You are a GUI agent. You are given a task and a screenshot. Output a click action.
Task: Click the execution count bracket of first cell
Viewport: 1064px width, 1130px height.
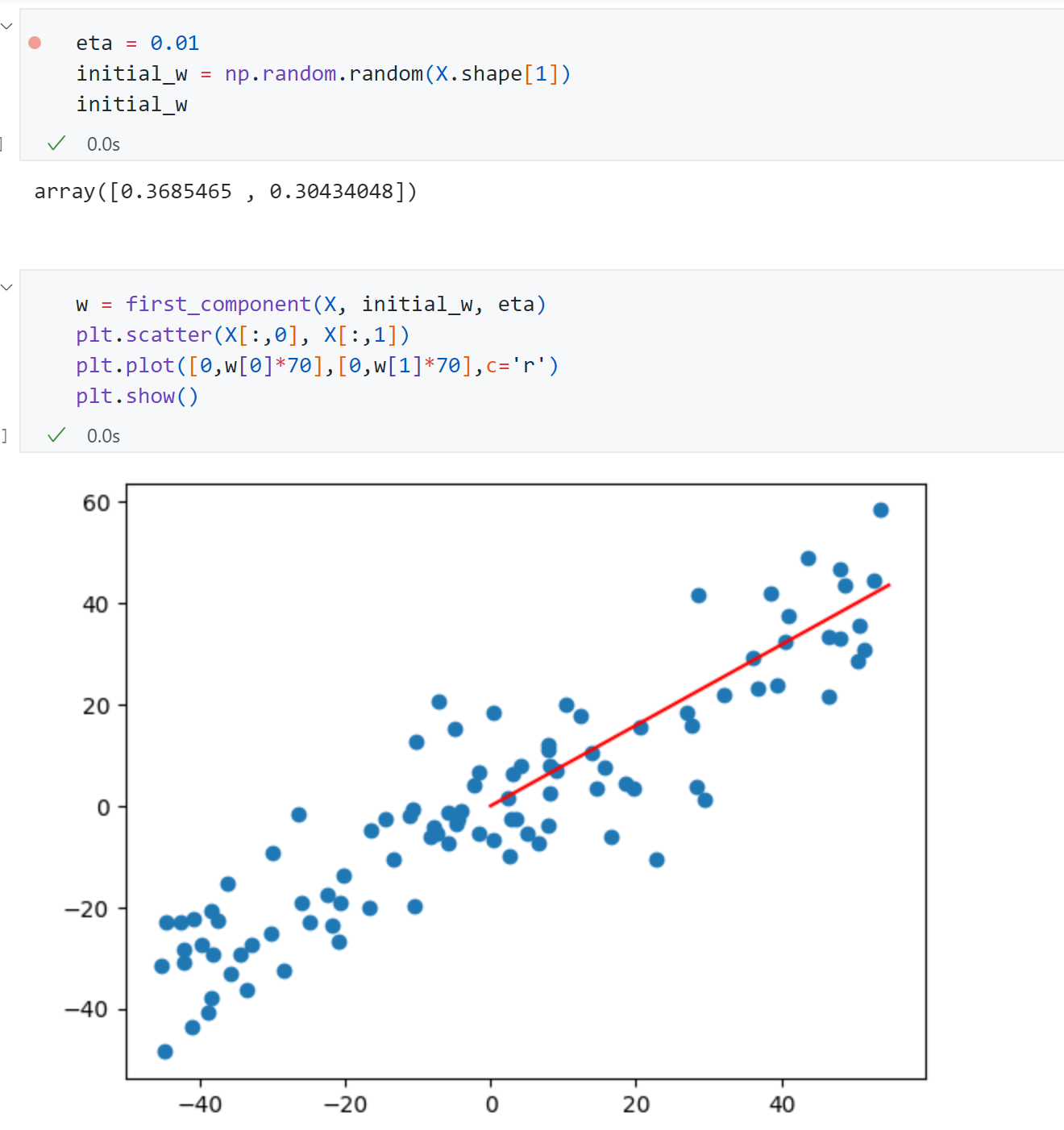pyautogui.click(x=2, y=144)
